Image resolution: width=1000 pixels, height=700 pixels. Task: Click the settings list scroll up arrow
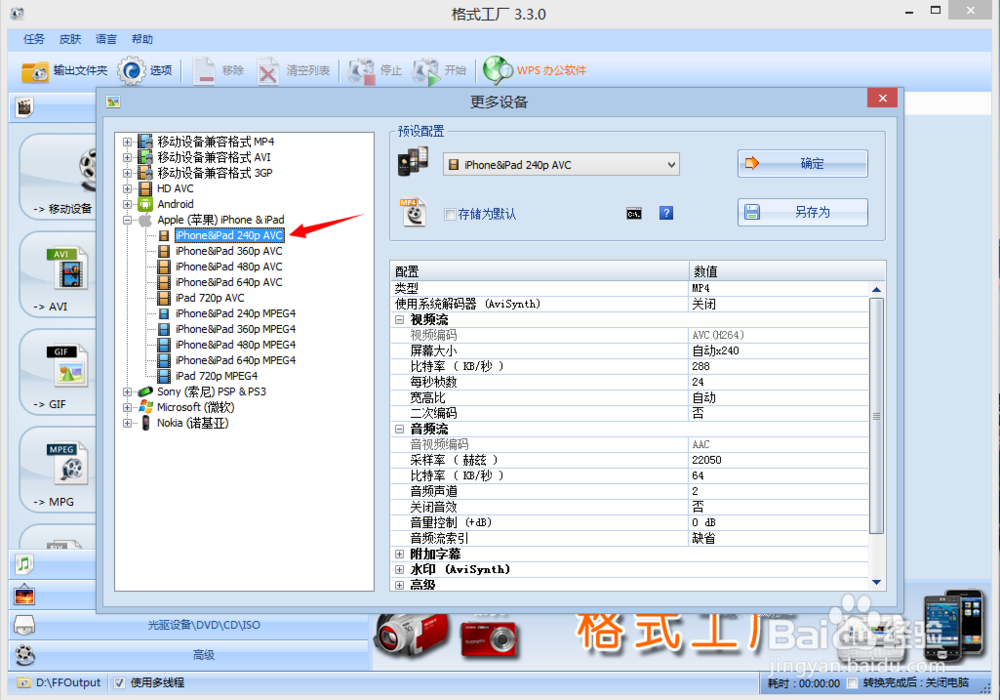point(876,289)
